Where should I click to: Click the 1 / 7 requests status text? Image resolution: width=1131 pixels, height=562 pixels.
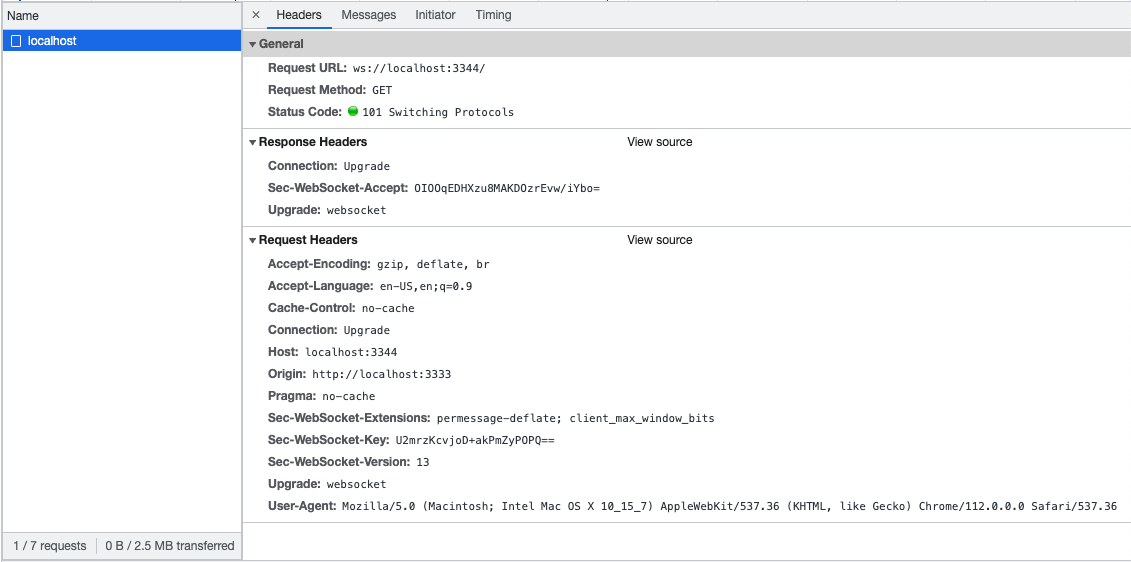pos(50,546)
